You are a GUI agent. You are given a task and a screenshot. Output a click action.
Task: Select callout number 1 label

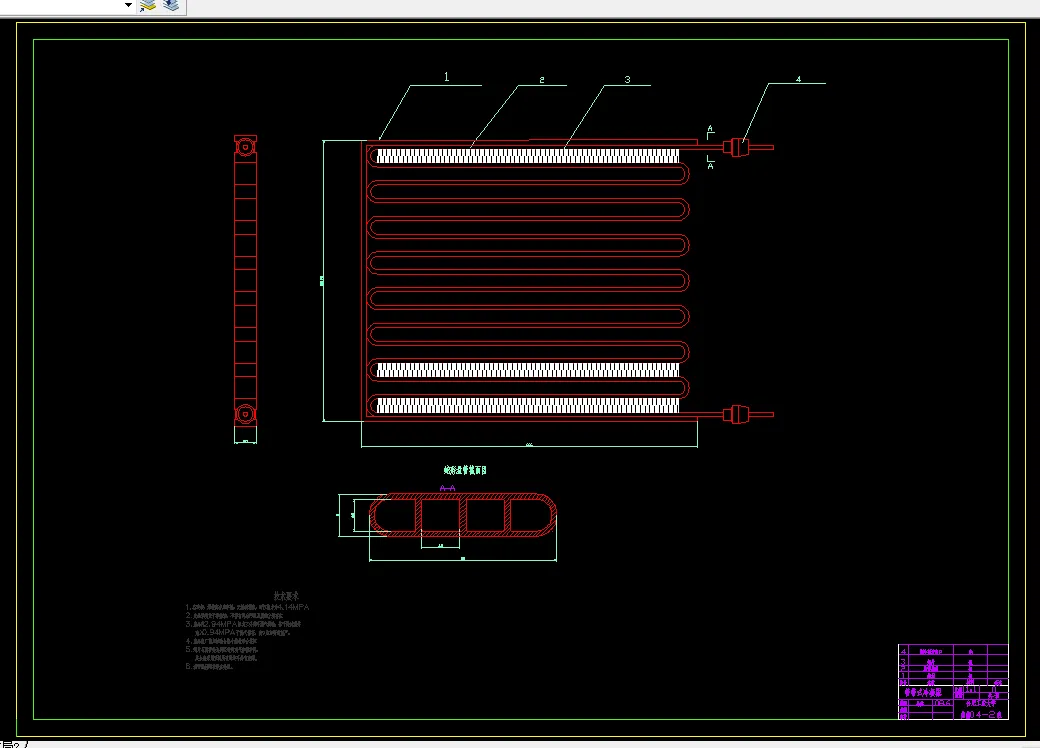point(446,77)
